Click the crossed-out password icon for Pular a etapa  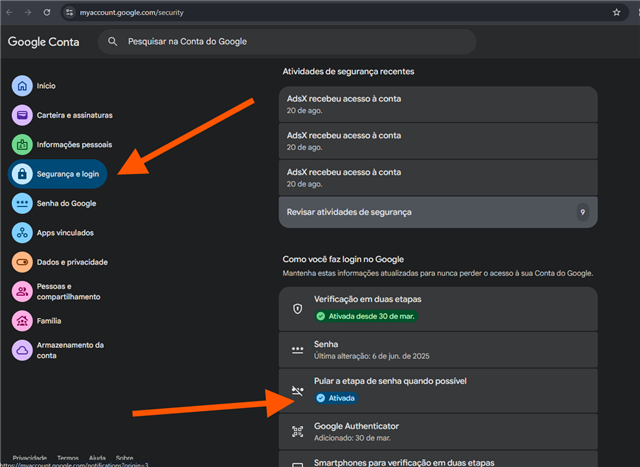298,391
